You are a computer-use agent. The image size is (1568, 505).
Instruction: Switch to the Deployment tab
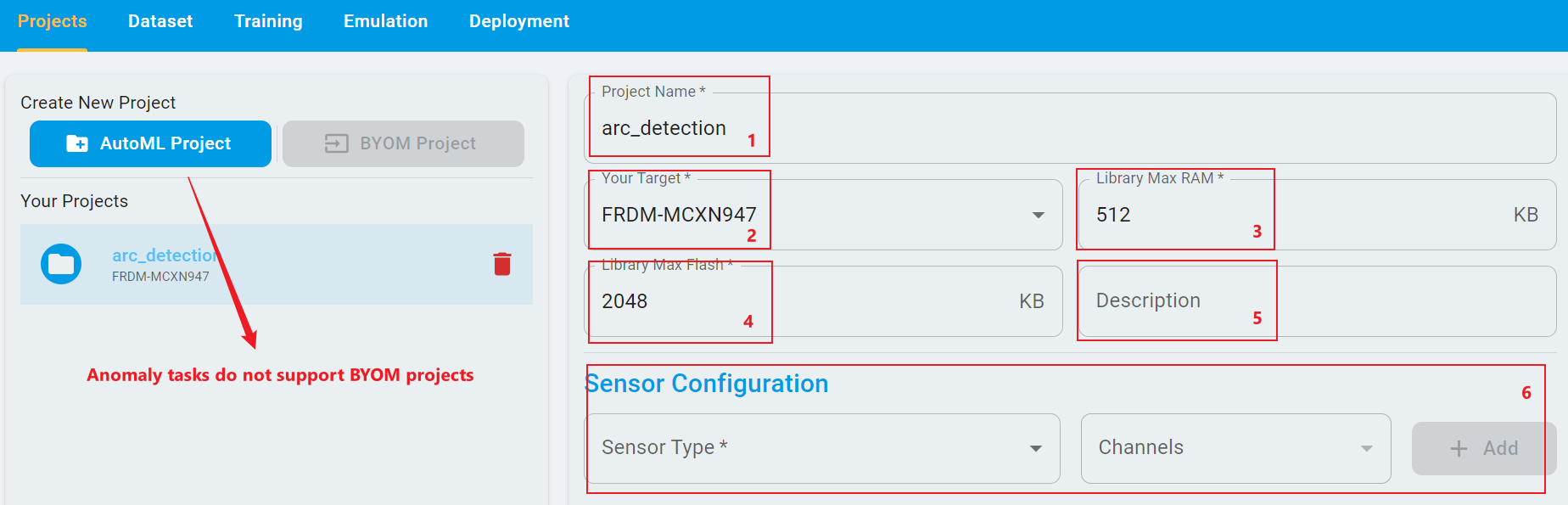pyautogui.click(x=519, y=21)
